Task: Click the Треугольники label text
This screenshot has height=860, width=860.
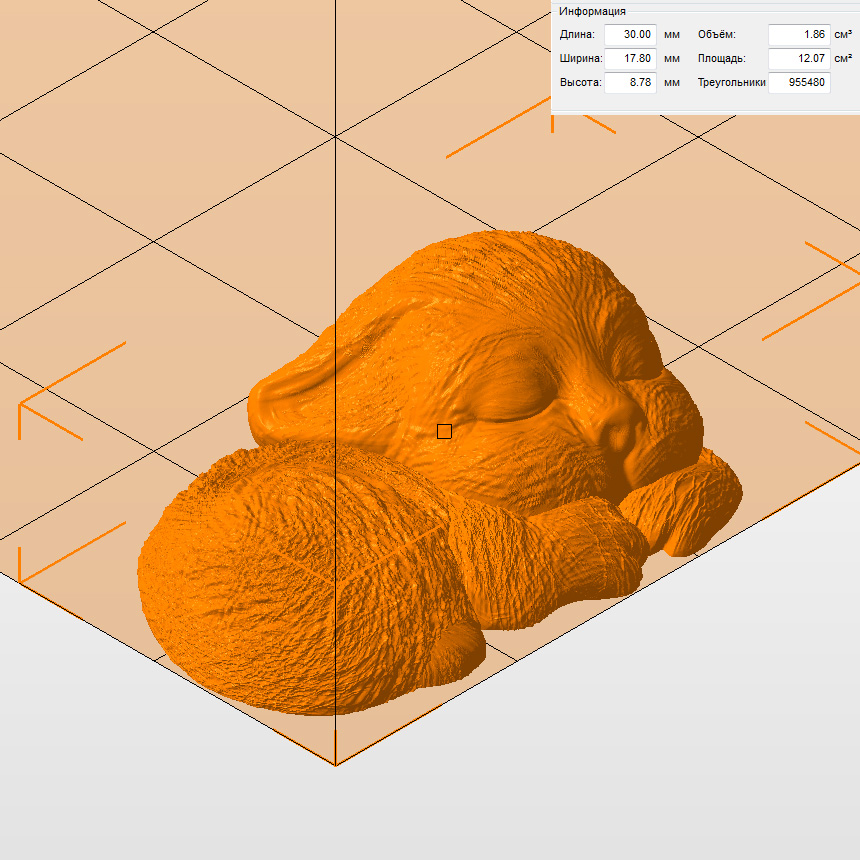Action: click(731, 83)
